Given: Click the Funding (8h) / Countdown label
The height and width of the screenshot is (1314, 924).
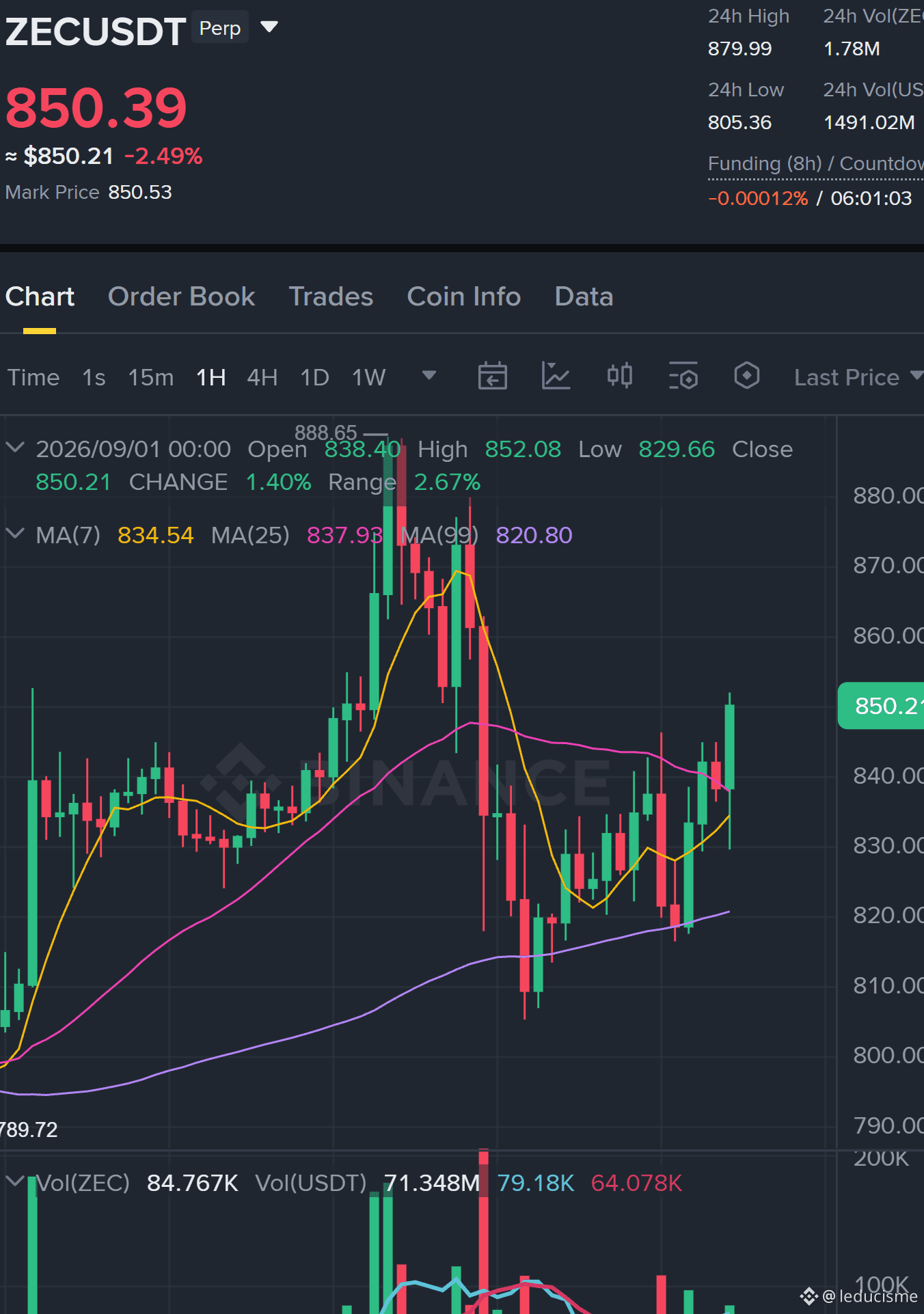Looking at the screenshot, I should [x=816, y=164].
